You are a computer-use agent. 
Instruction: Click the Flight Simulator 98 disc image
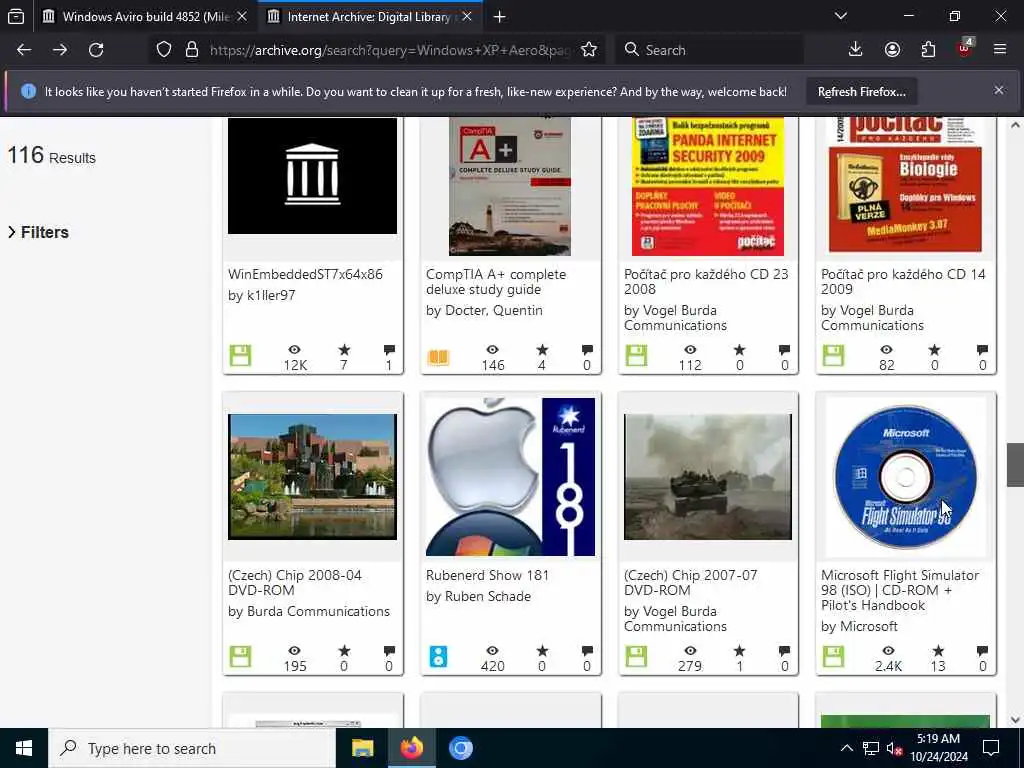[906, 477]
